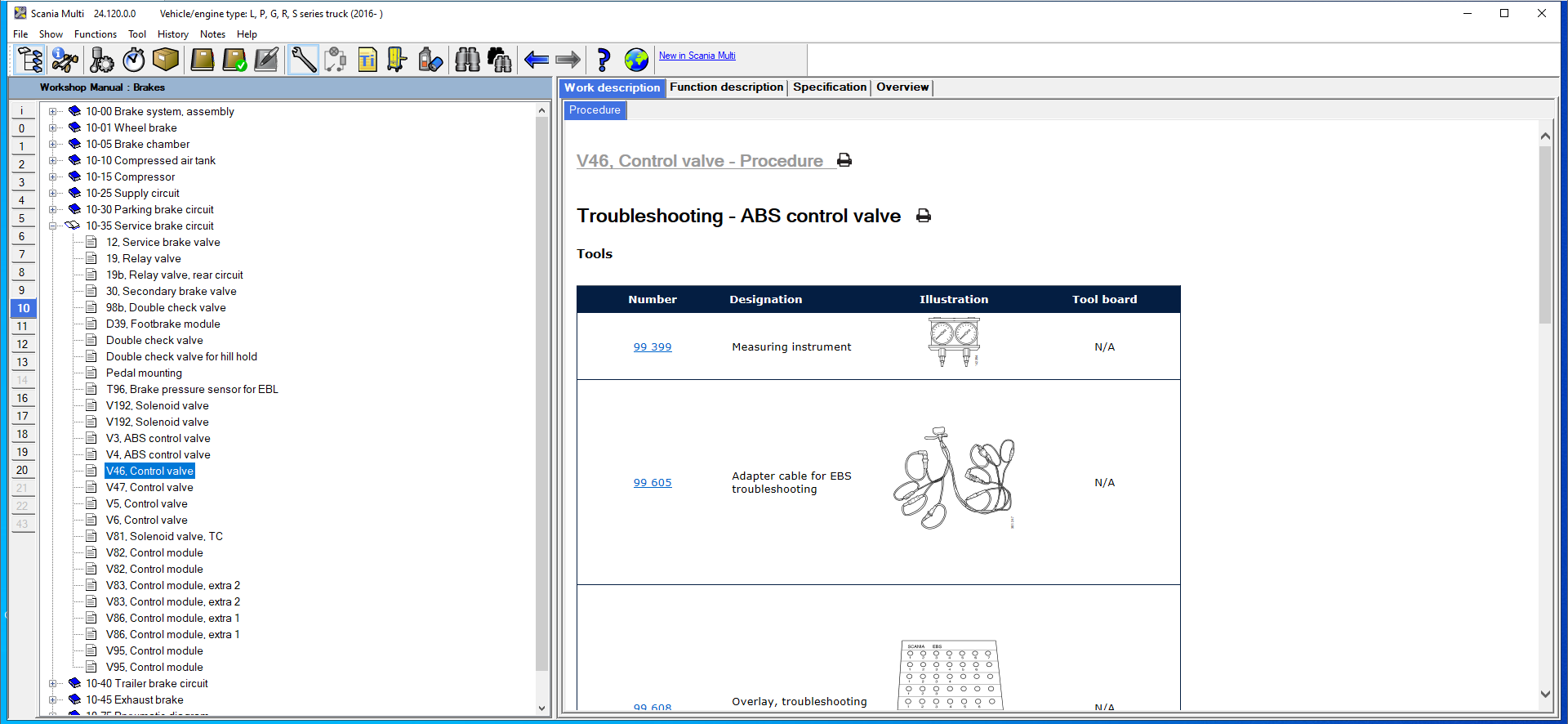Select the wrench workshop manual icon
This screenshot has width=1568, height=724.
click(303, 60)
